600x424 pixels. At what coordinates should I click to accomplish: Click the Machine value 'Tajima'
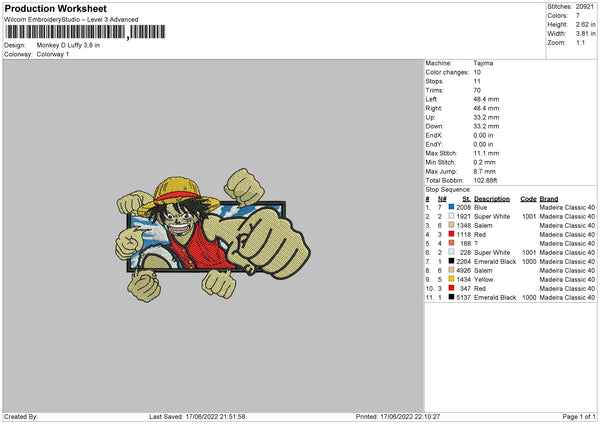(483, 63)
